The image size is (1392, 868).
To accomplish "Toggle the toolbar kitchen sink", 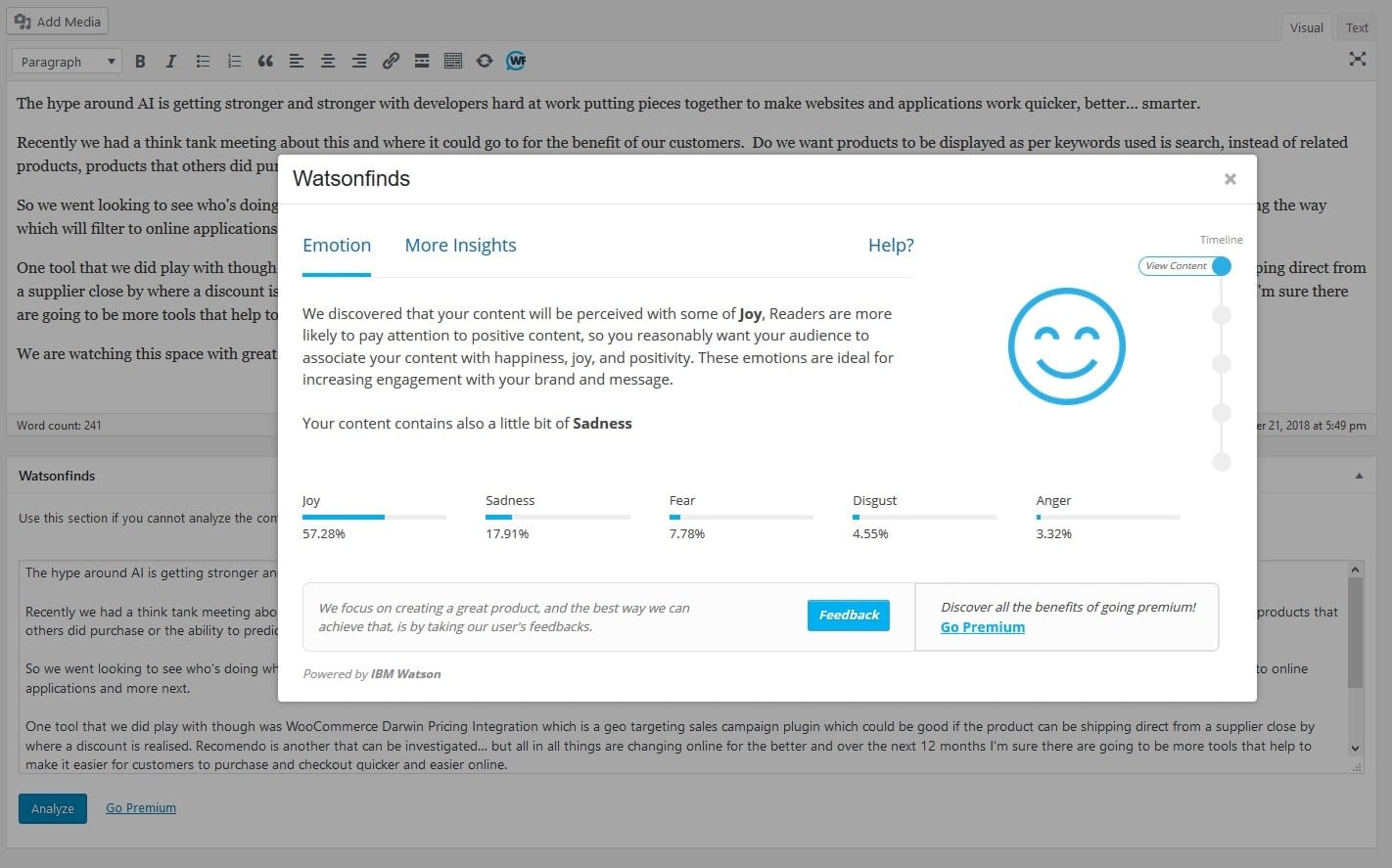I will (x=453, y=62).
